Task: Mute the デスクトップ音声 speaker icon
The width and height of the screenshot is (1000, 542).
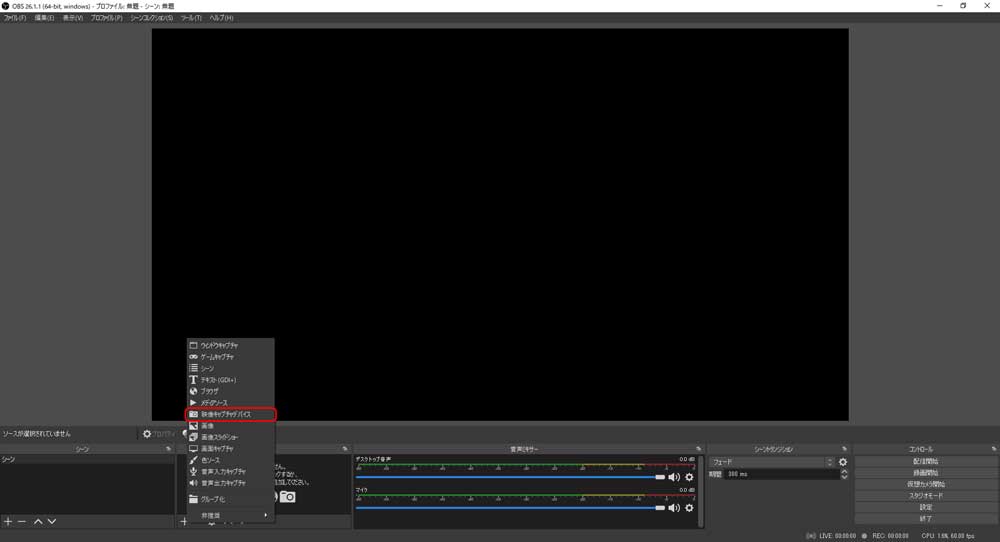Action: 674,477
